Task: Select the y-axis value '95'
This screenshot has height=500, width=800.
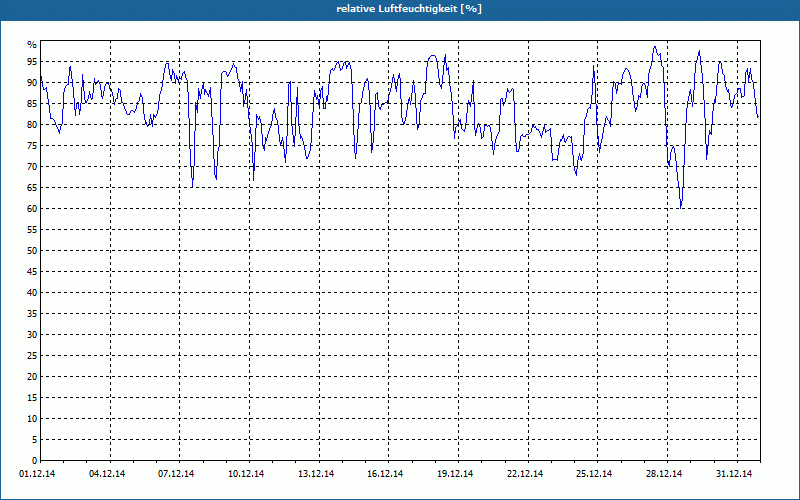Action: point(32,62)
